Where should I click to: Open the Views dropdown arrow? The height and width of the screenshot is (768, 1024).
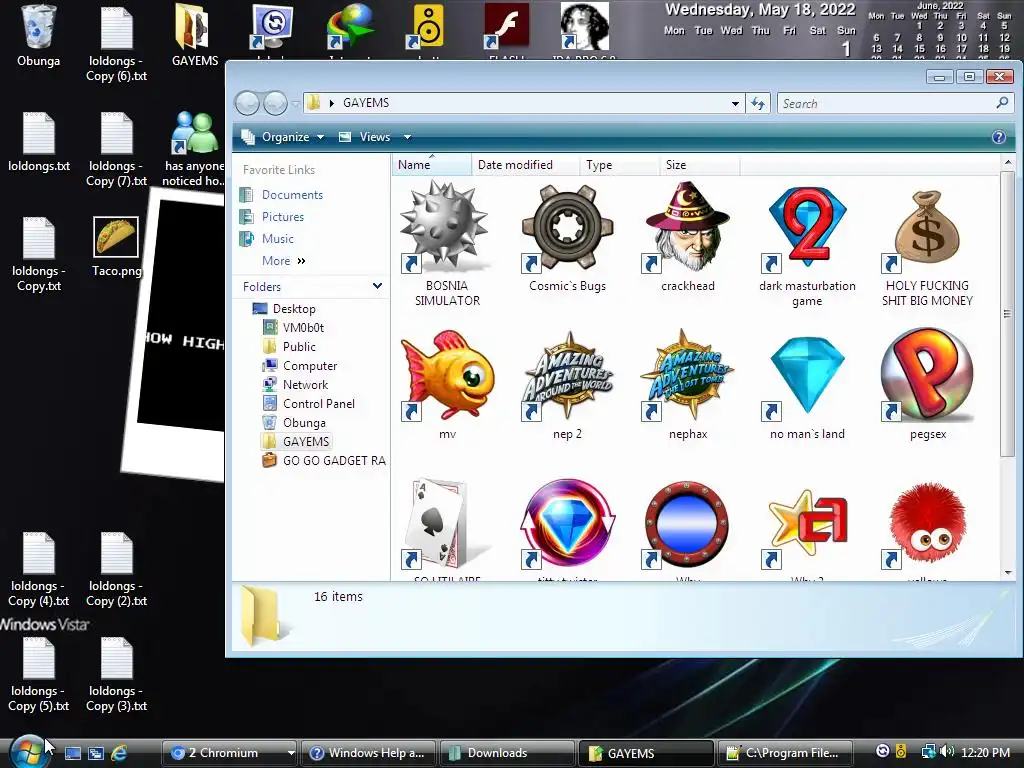point(407,137)
